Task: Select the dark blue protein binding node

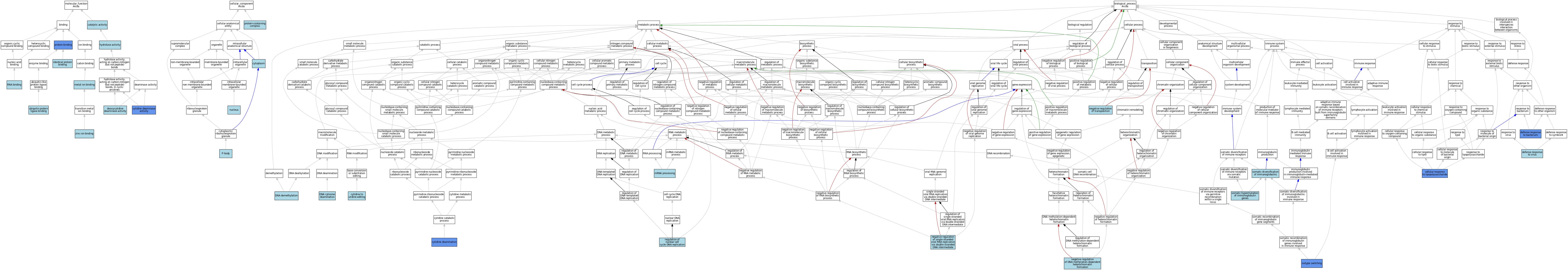Action: click(63, 45)
